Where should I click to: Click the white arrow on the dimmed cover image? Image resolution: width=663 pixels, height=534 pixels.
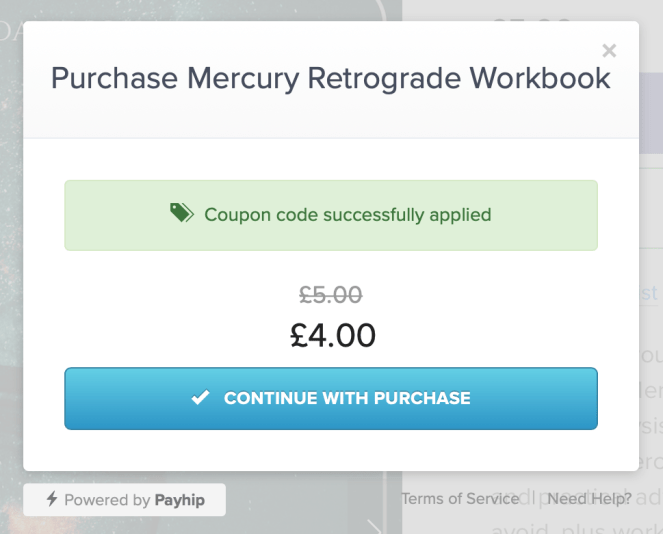coord(373,523)
